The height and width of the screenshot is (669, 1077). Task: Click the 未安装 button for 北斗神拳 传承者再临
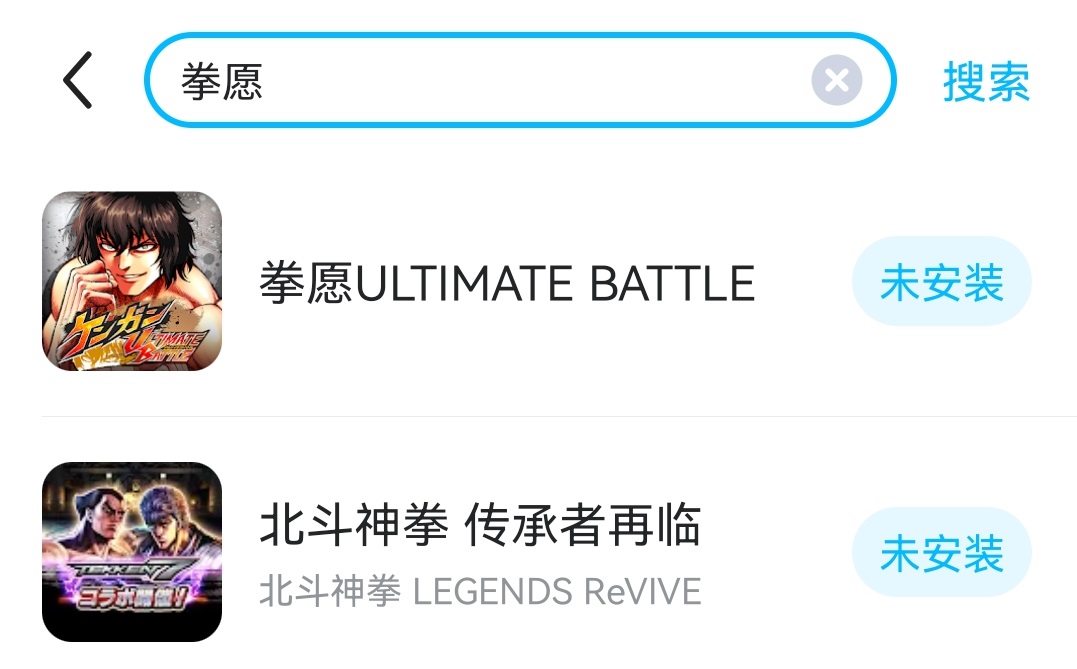pyautogui.click(x=942, y=552)
